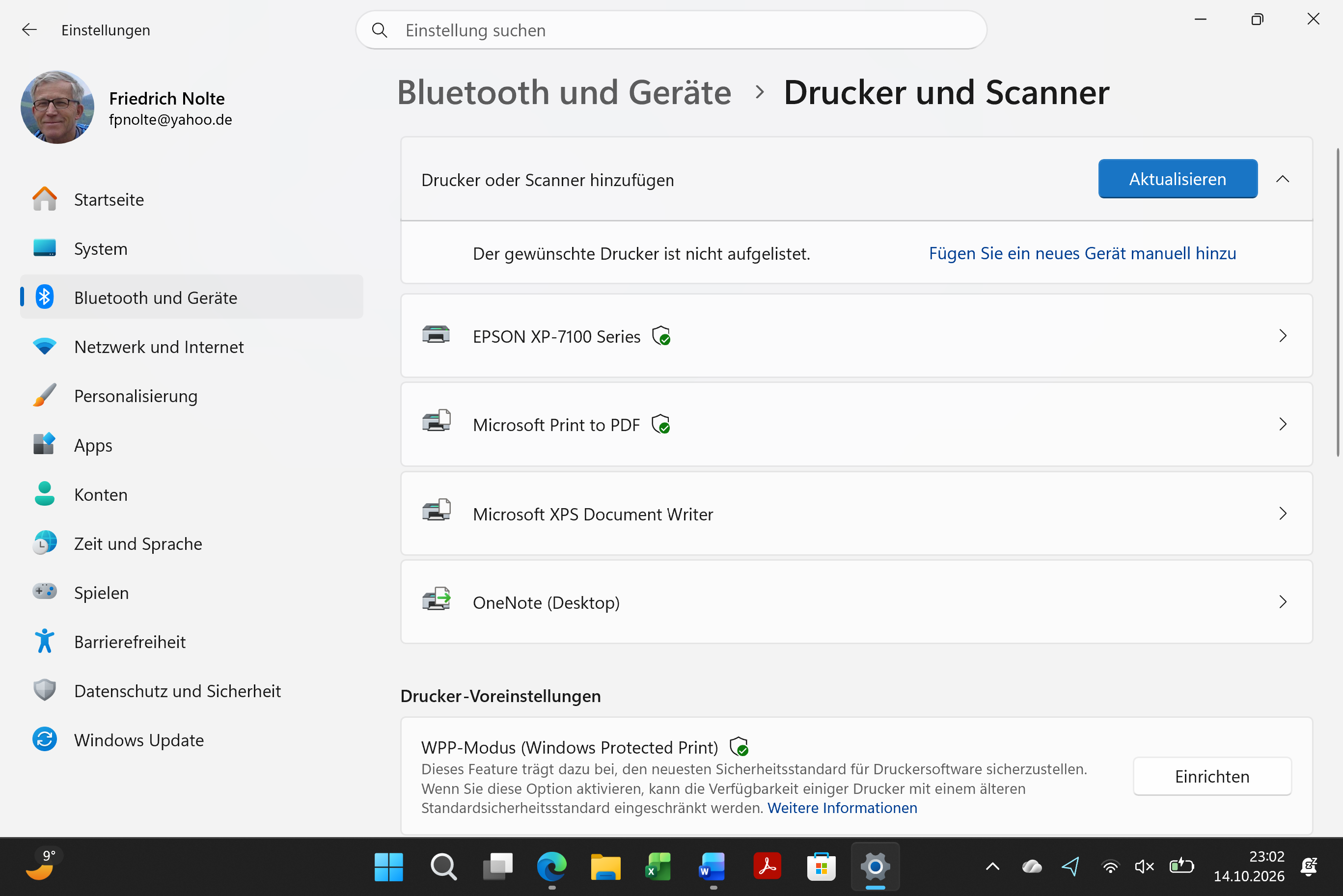1343x896 pixels.
Task: Click the OneNote (Desktop) name
Action: (x=547, y=603)
